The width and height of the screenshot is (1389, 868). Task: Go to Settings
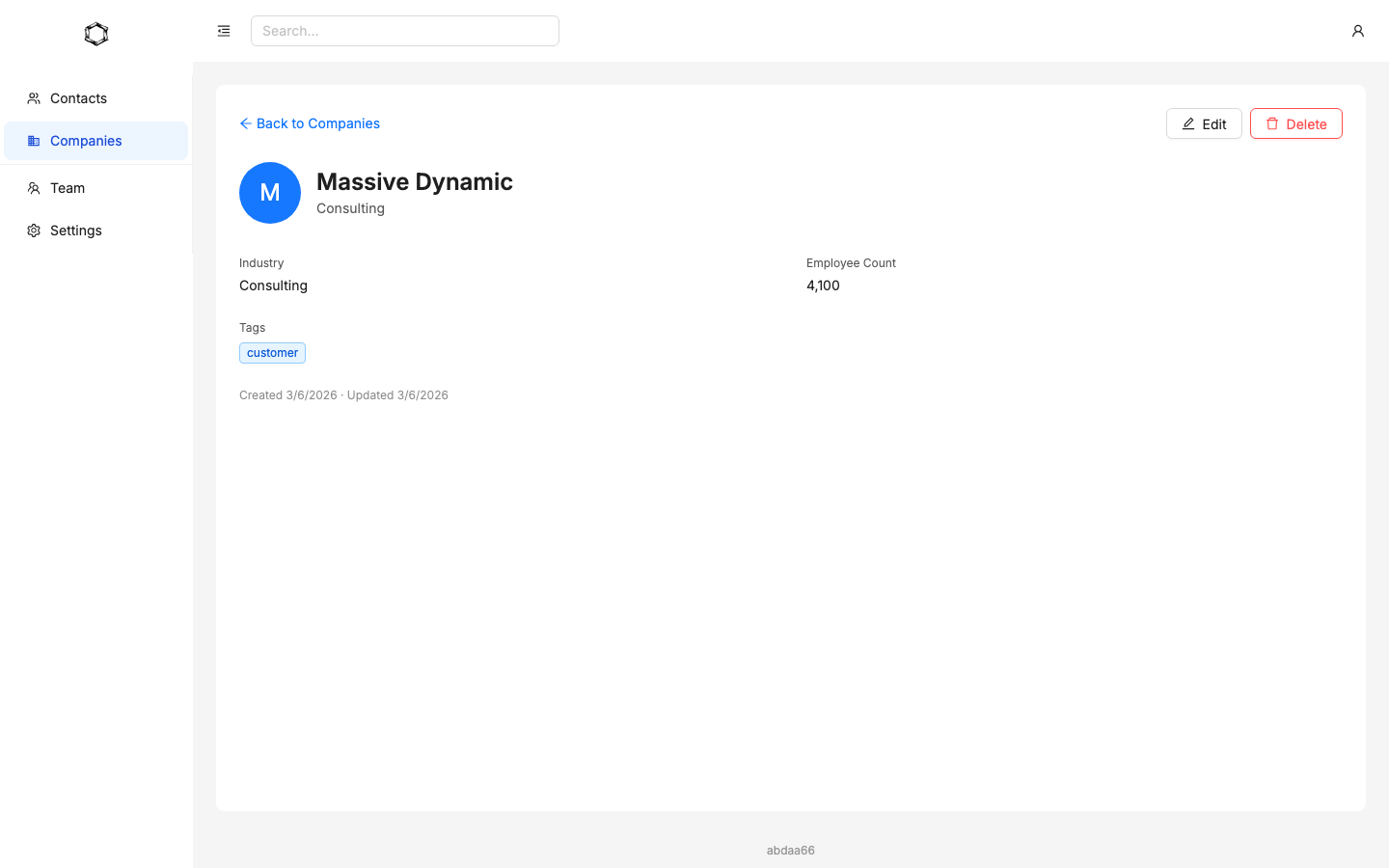(x=96, y=231)
